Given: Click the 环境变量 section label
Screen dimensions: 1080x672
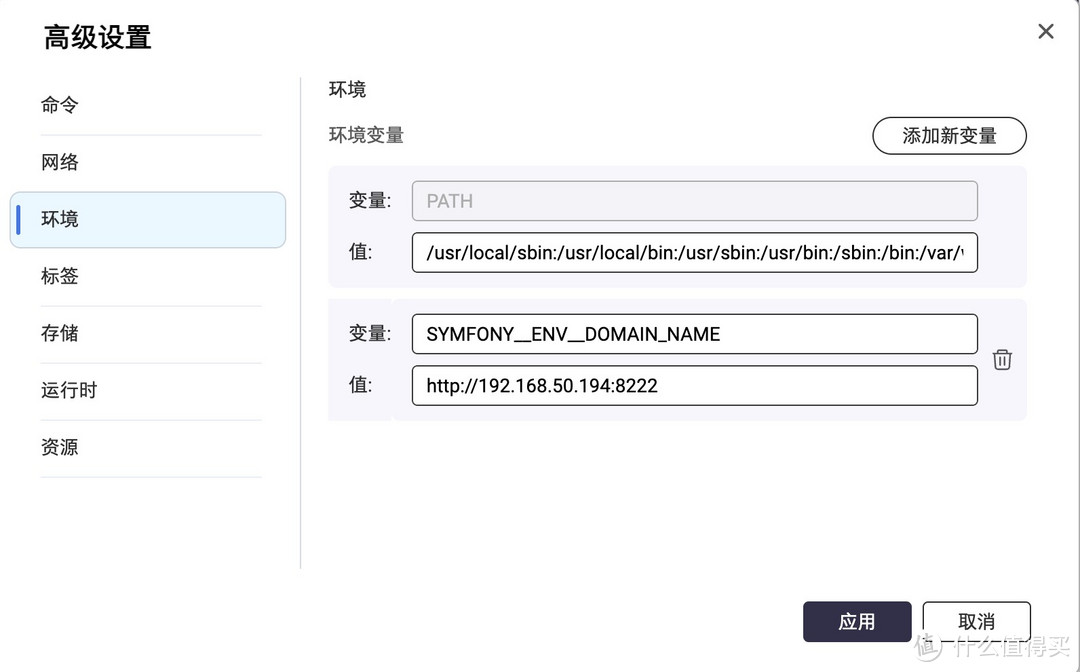Looking at the screenshot, I should coord(366,135).
